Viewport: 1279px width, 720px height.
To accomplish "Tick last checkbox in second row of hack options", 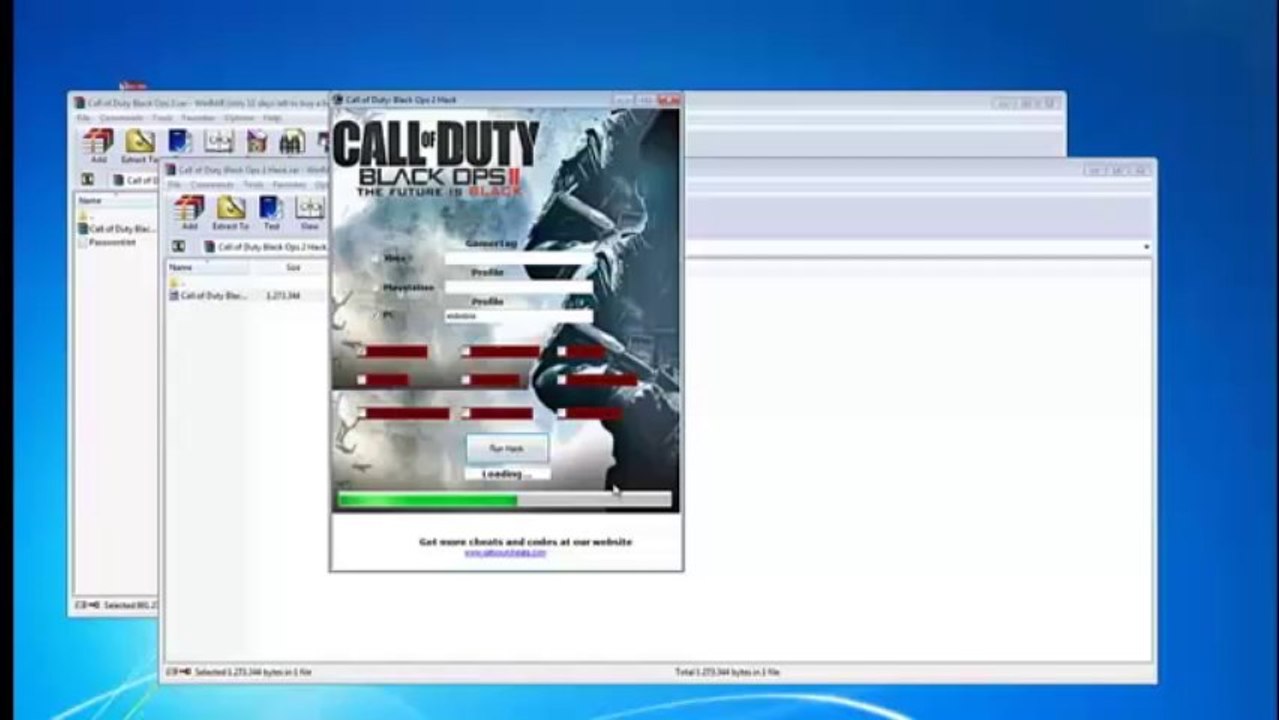I will pyautogui.click(x=562, y=381).
